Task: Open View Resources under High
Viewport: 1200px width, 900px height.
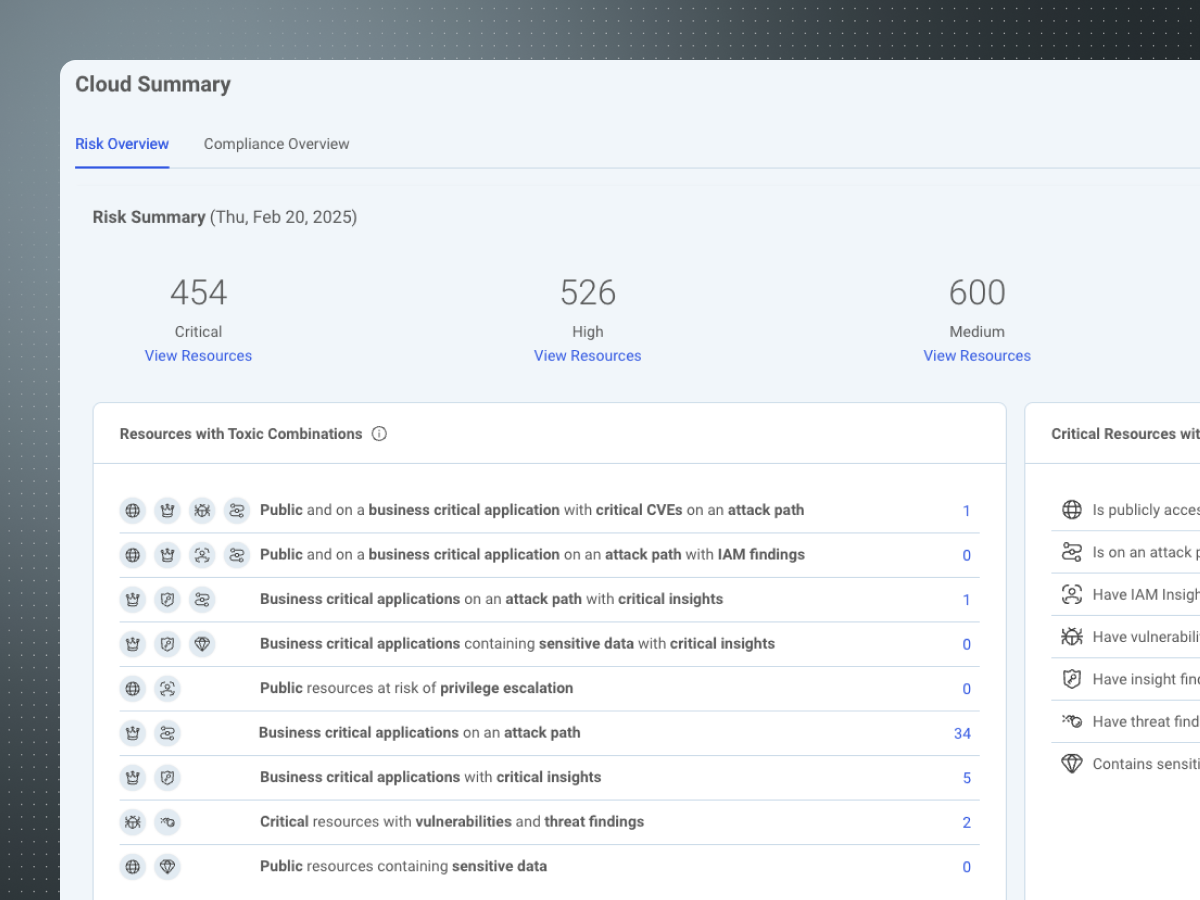Action: pos(587,356)
